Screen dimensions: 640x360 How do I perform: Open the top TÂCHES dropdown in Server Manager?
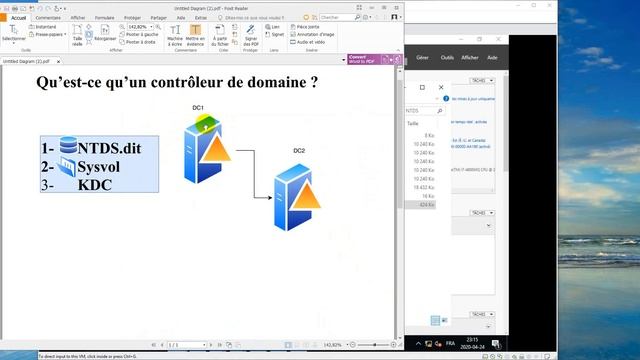click(x=482, y=80)
